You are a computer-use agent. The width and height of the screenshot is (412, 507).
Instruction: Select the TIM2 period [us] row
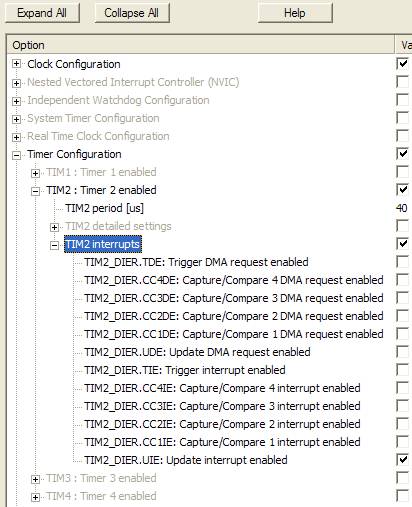click(104, 208)
